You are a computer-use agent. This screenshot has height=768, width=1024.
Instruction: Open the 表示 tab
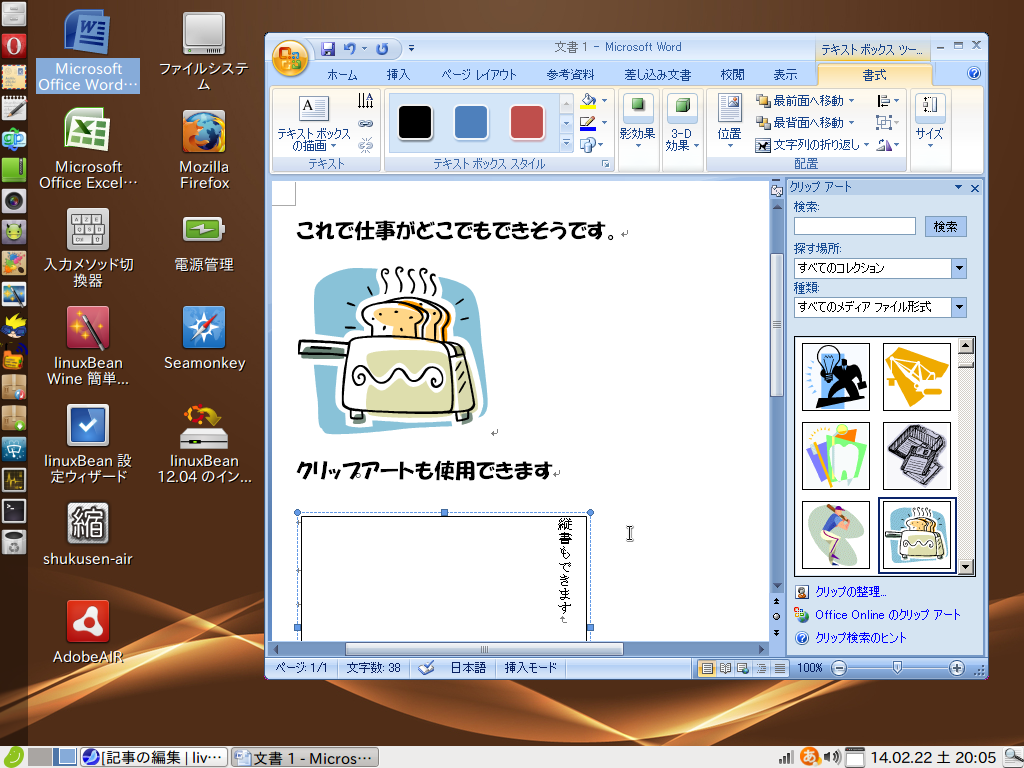tap(786, 74)
